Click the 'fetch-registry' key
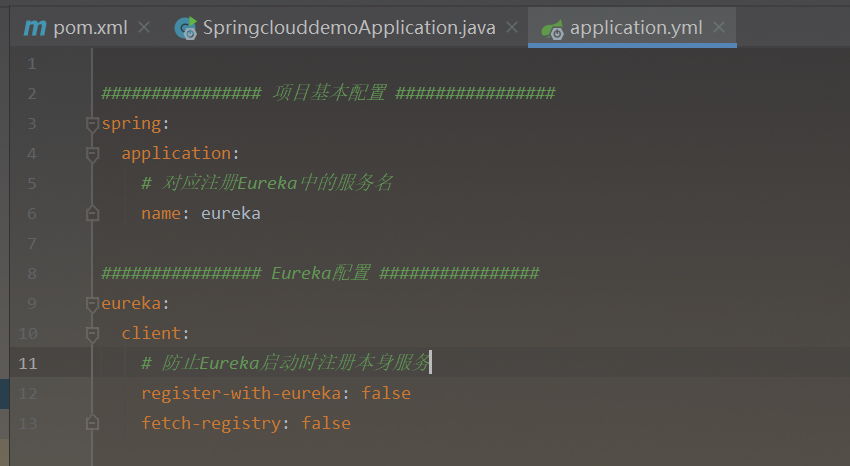 [211, 423]
